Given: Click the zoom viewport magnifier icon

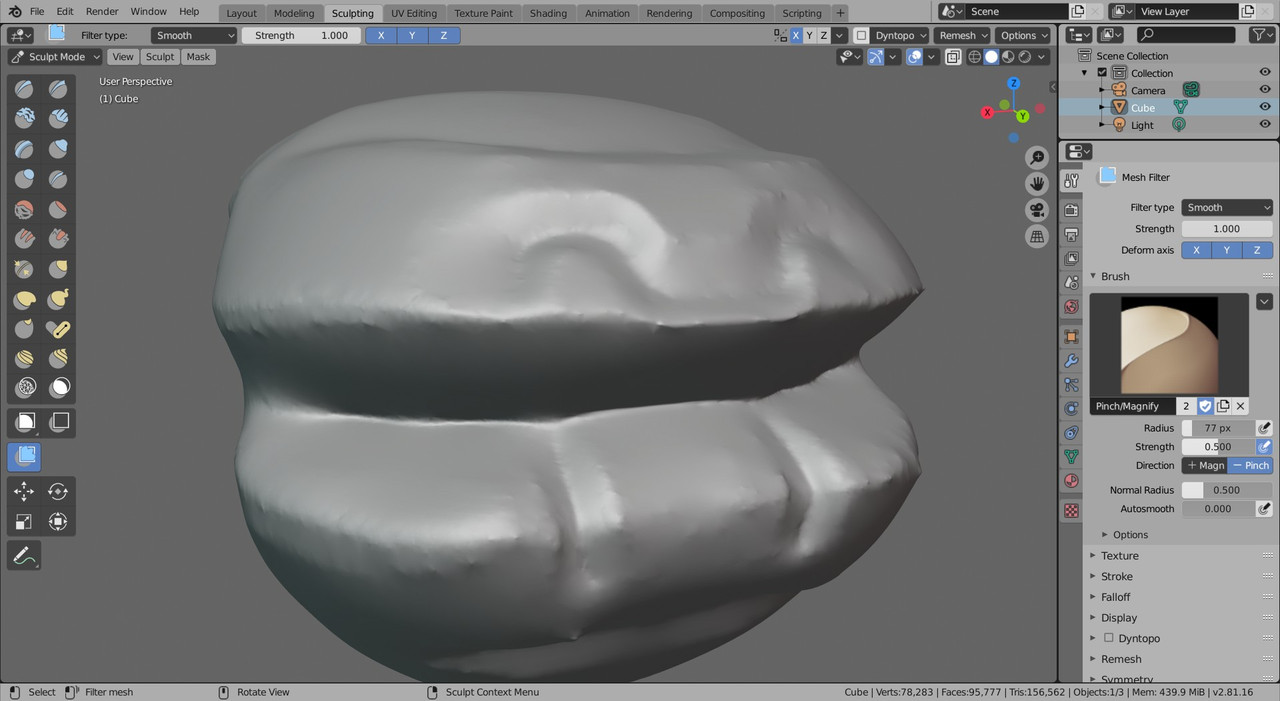Looking at the screenshot, I should pyautogui.click(x=1037, y=158).
